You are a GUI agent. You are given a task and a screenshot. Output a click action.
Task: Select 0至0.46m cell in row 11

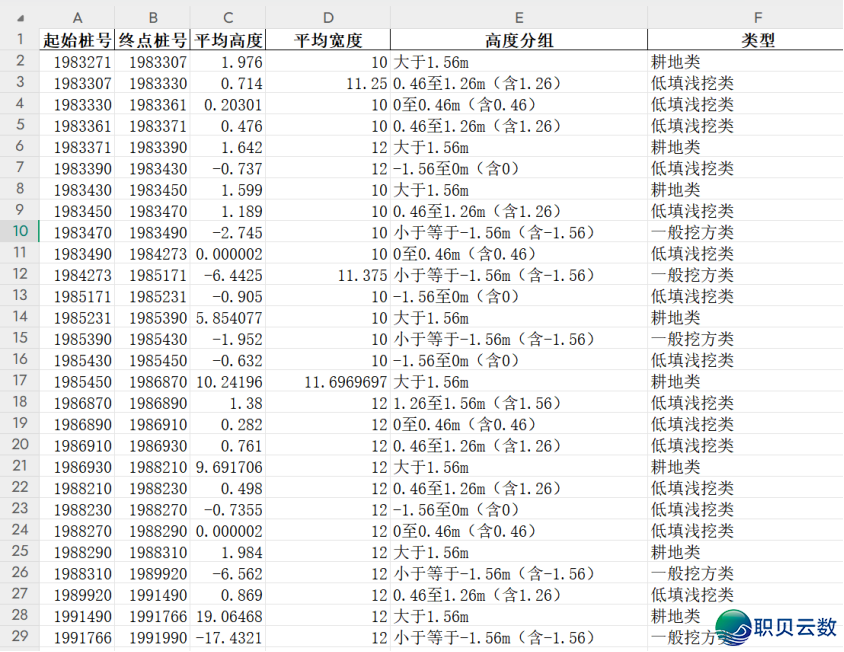pos(519,254)
